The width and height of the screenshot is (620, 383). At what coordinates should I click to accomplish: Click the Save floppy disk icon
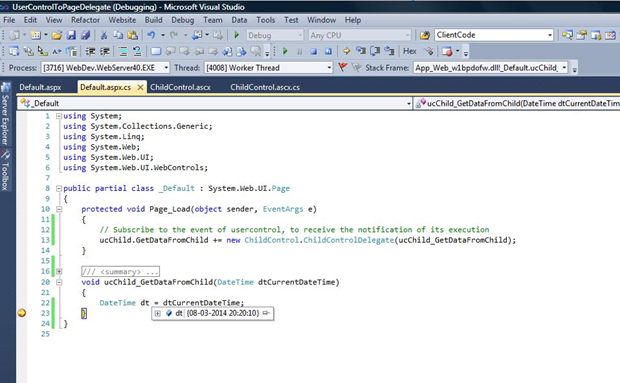[x=71, y=35]
